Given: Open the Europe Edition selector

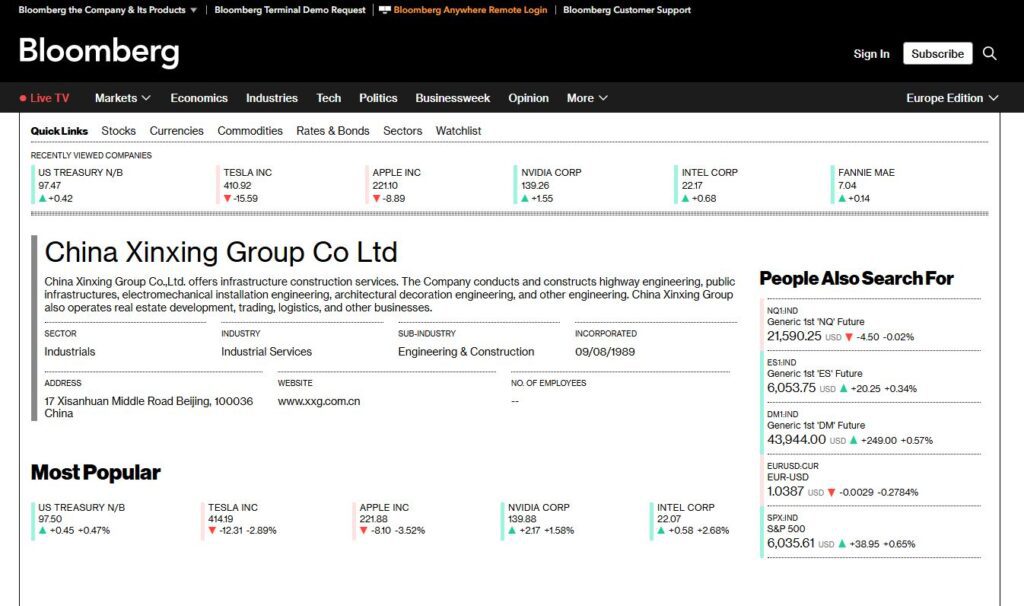Looking at the screenshot, I should (952, 98).
